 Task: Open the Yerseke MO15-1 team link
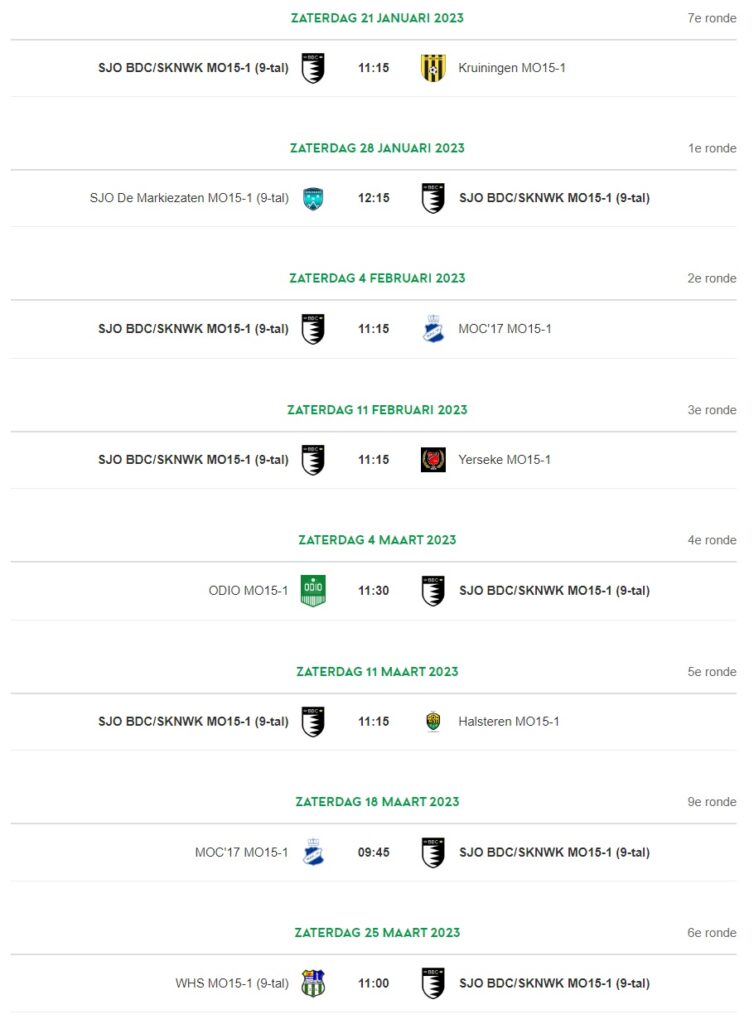(505, 460)
